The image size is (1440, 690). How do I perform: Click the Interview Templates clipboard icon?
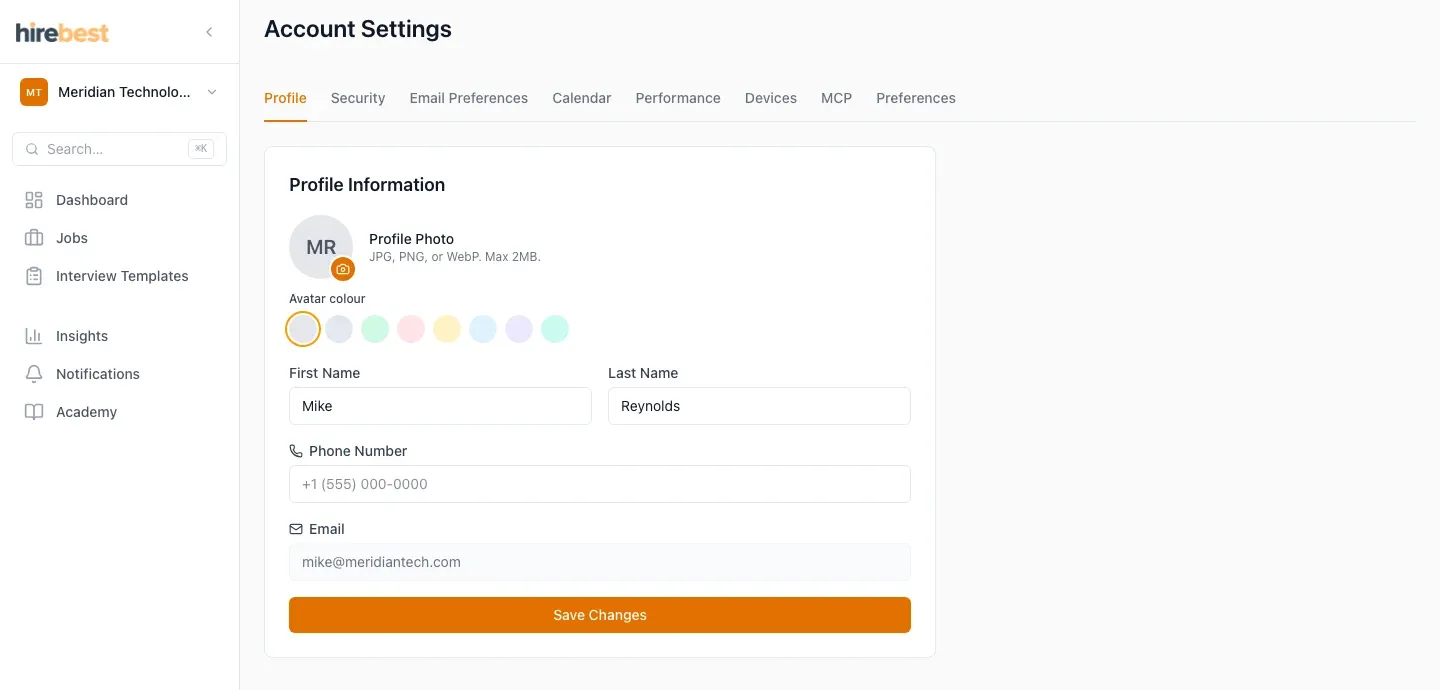(x=34, y=276)
